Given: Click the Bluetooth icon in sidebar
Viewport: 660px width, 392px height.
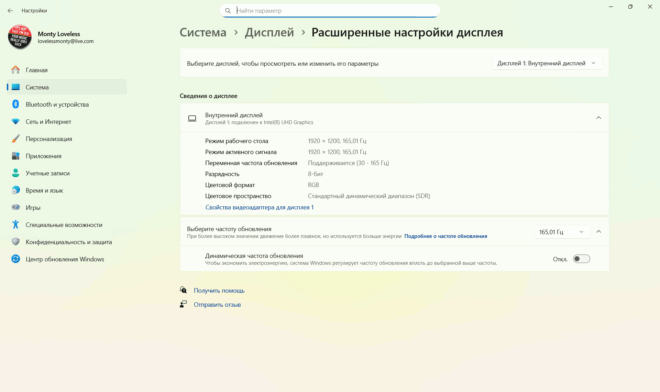Looking at the screenshot, I should pyautogui.click(x=16, y=104).
